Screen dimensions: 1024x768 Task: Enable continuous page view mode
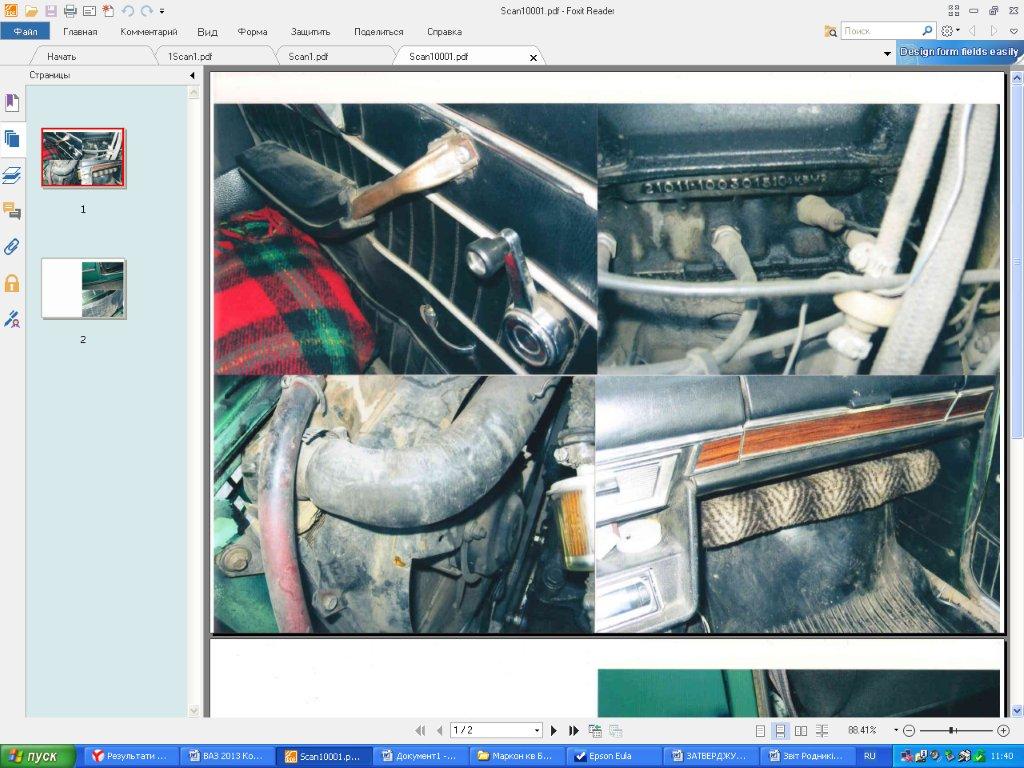pyautogui.click(x=780, y=731)
